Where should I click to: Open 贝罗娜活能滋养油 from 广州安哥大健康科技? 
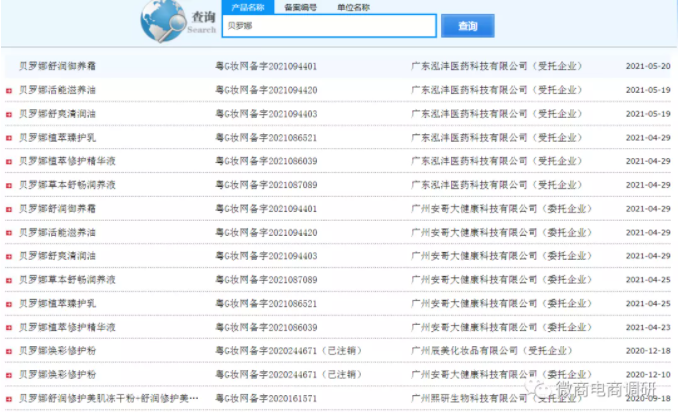click(57, 232)
